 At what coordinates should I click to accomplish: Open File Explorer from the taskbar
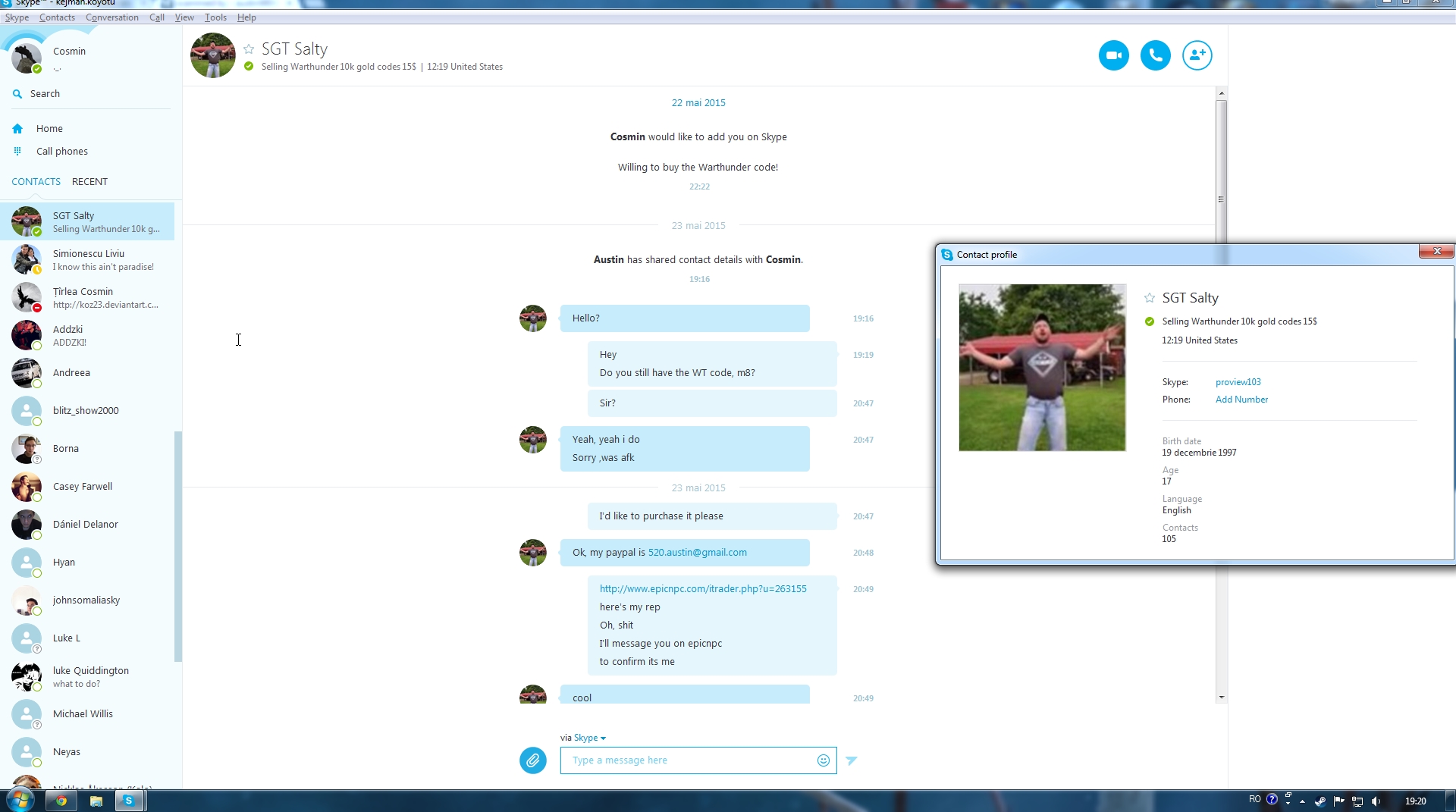click(96, 801)
